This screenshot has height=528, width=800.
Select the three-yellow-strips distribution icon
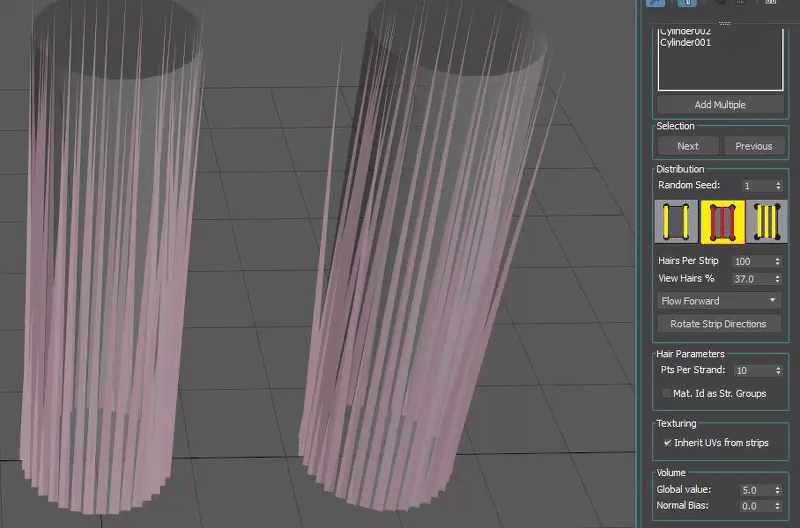(767, 222)
